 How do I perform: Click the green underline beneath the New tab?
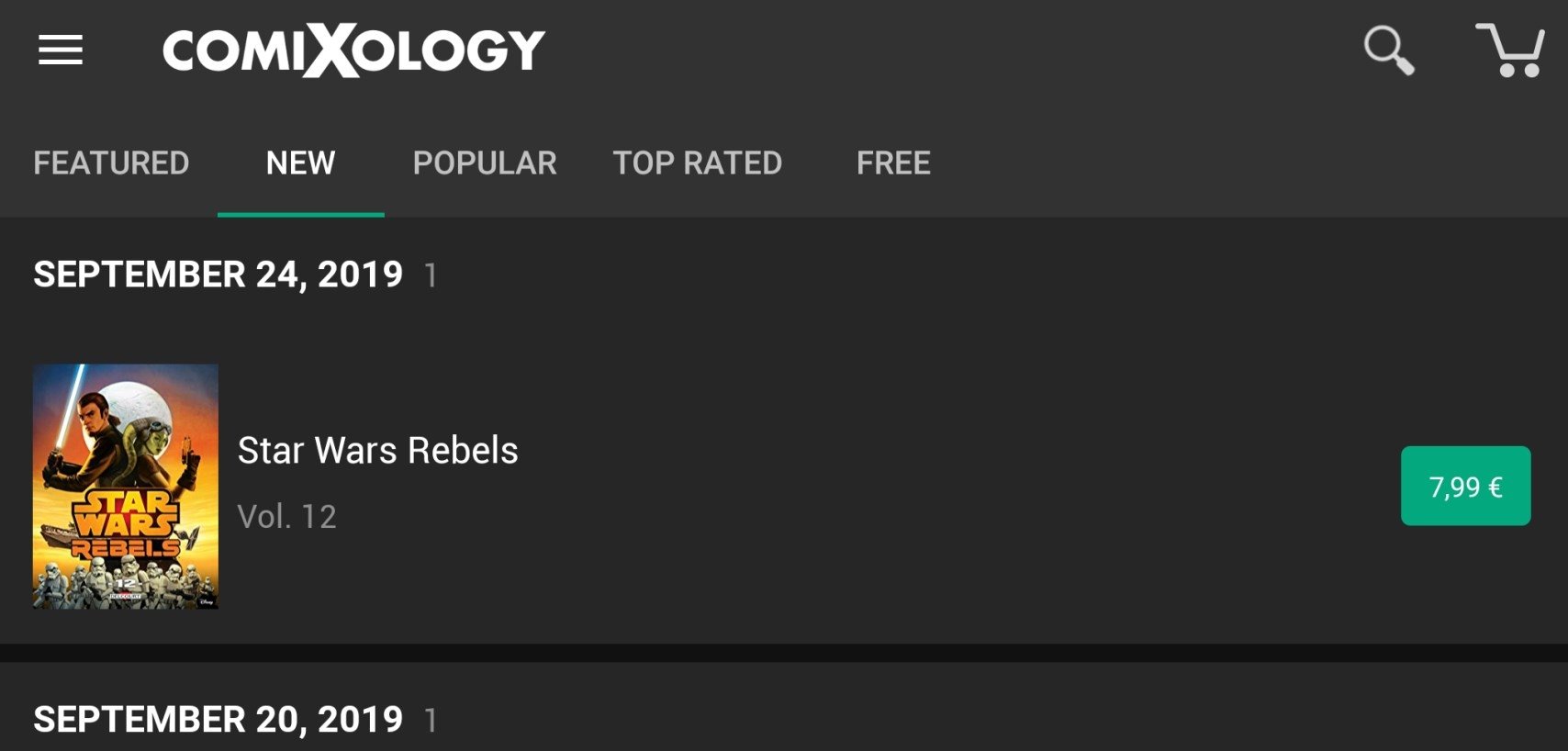point(300,215)
